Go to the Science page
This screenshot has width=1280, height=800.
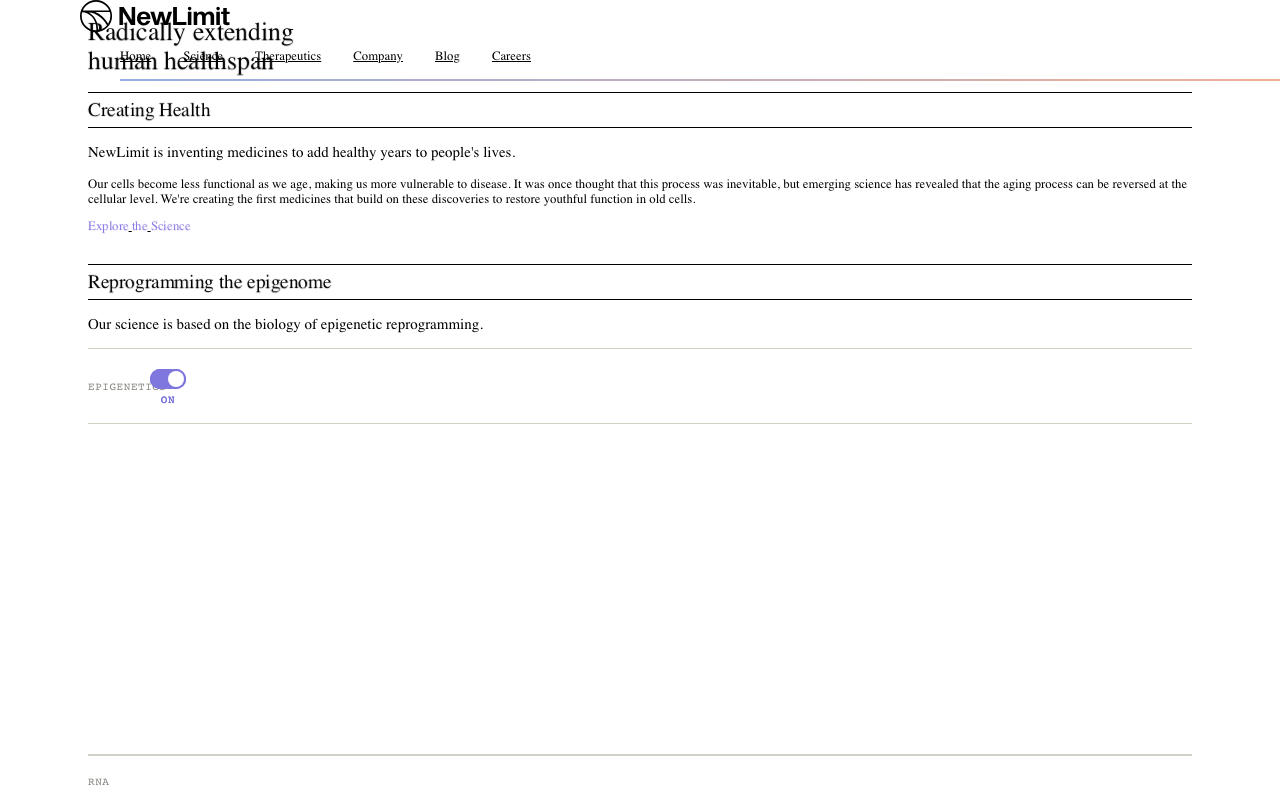click(203, 57)
